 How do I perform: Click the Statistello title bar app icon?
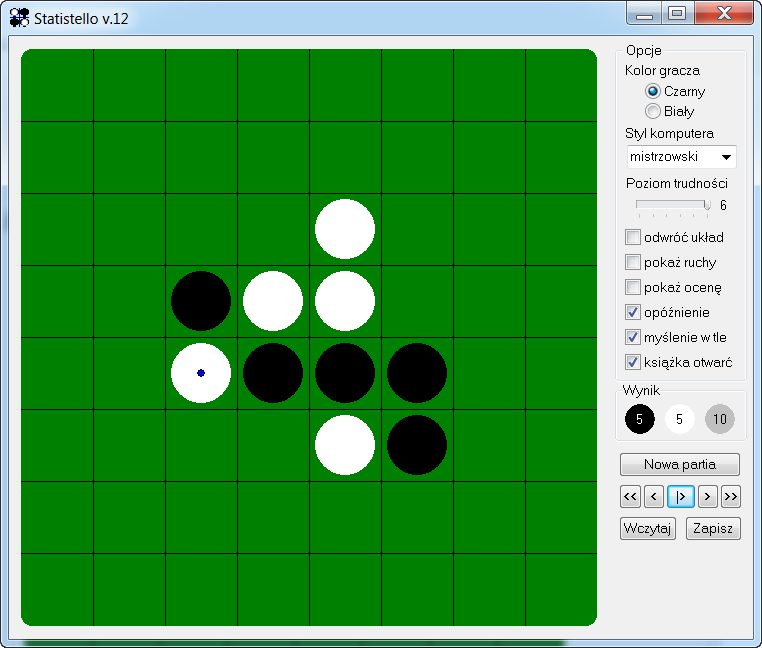pos(19,17)
